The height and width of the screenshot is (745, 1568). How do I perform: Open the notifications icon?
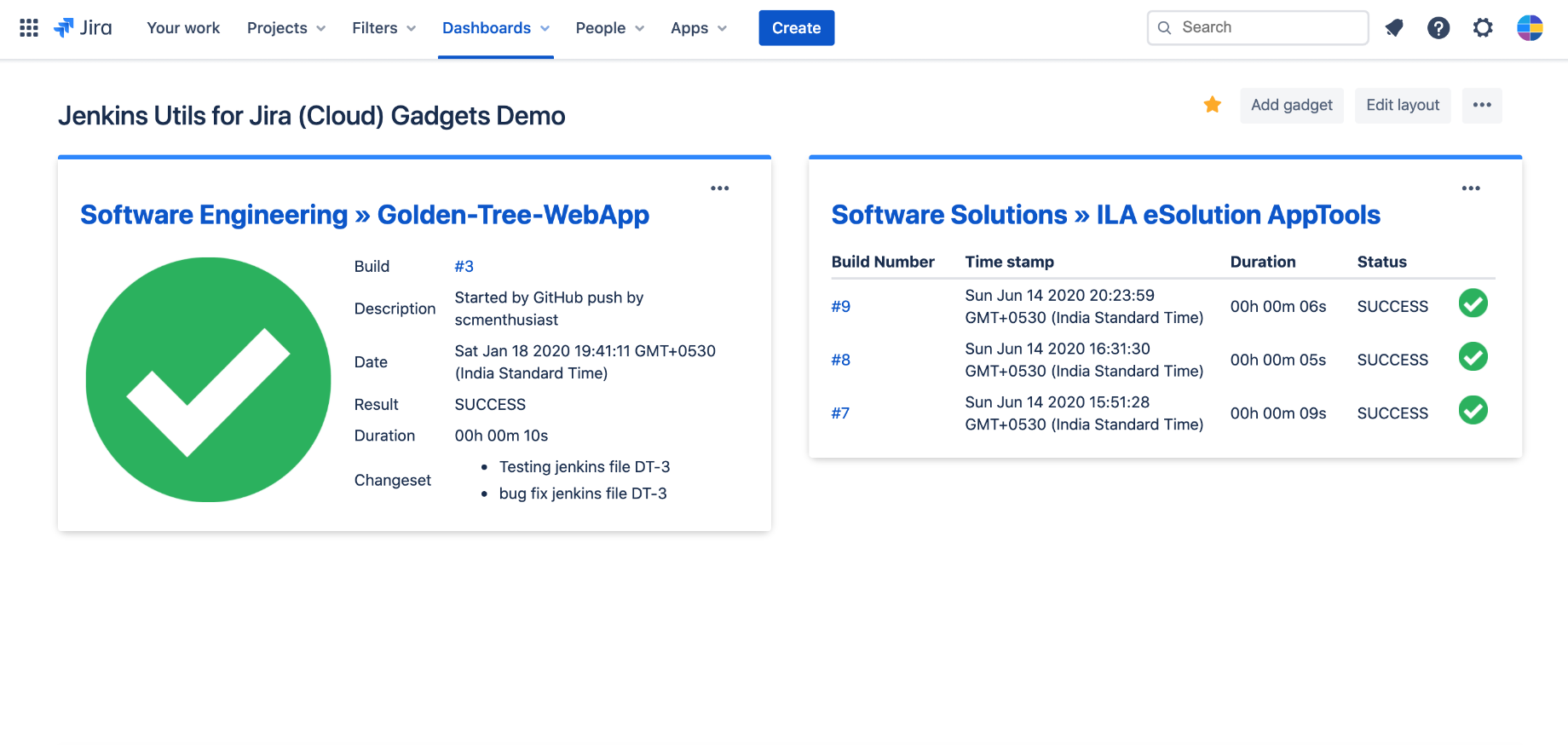(x=1394, y=28)
